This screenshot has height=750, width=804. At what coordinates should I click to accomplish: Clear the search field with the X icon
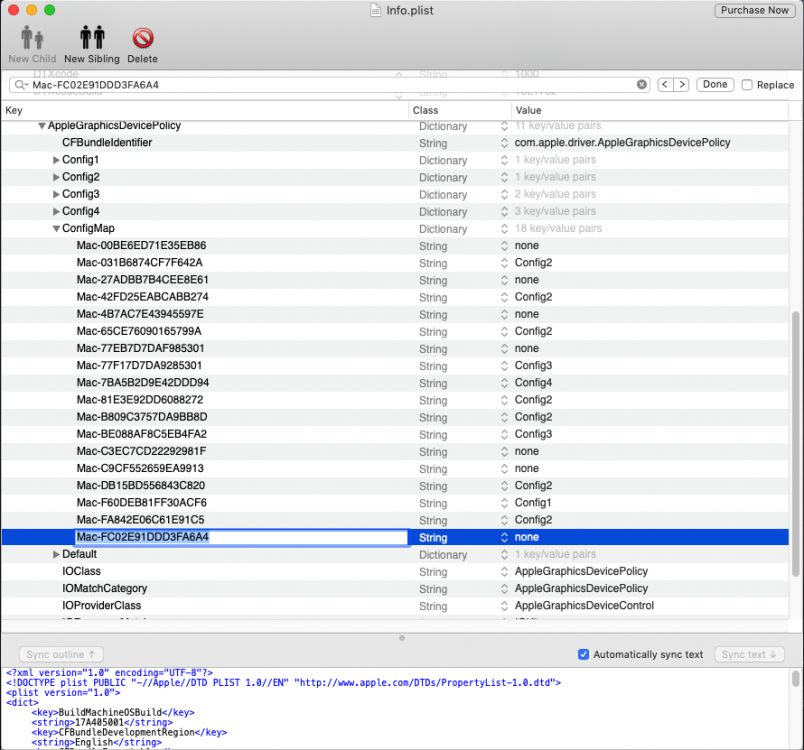641,85
